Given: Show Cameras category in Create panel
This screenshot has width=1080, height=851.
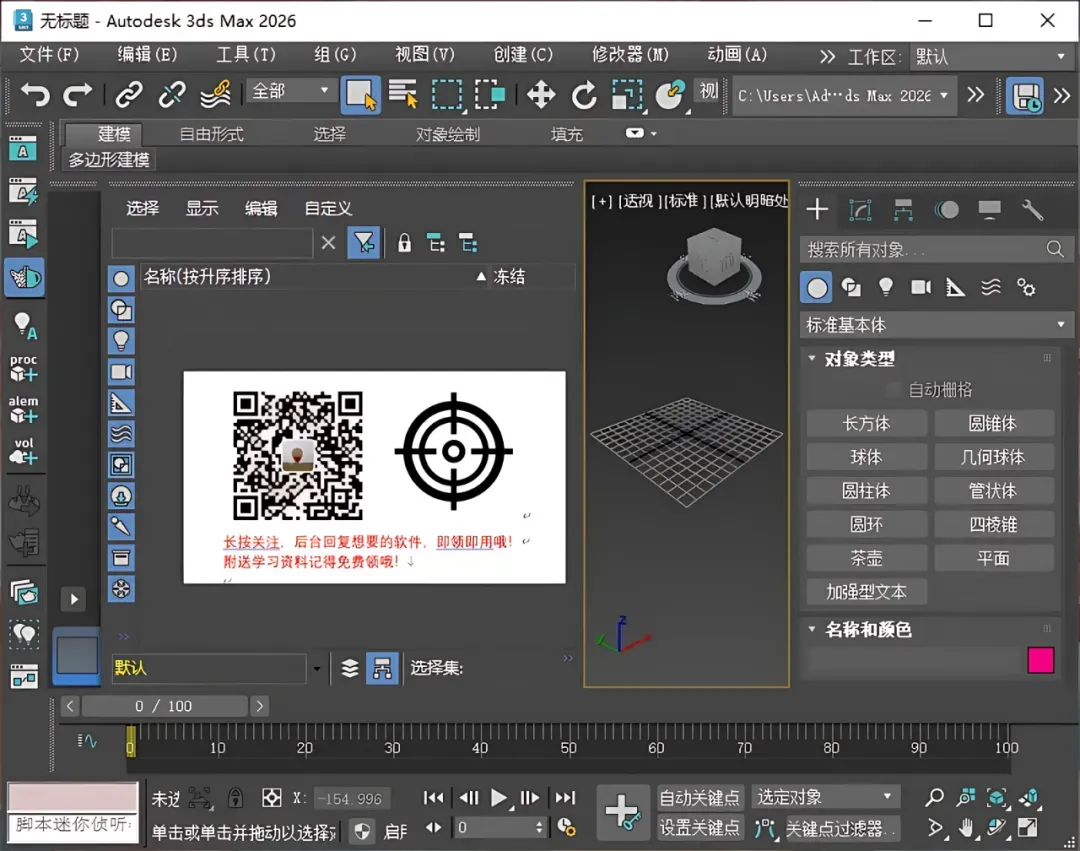Looking at the screenshot, I should click(921, 288).
